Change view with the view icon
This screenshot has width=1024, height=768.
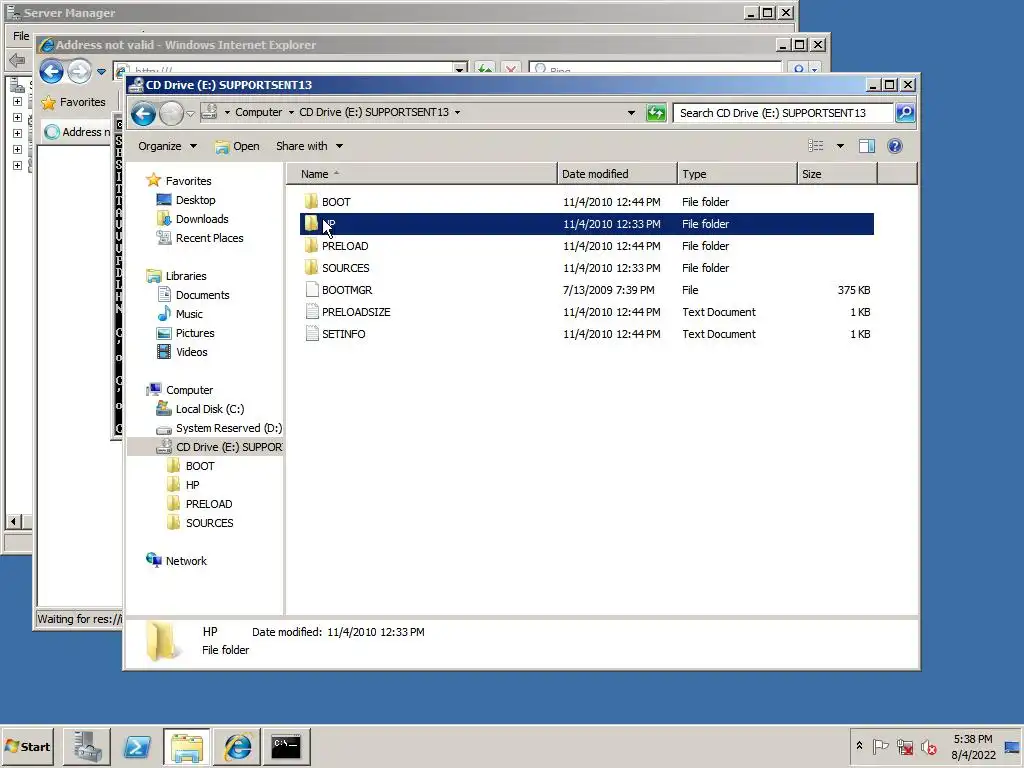[x=816, y=146]
